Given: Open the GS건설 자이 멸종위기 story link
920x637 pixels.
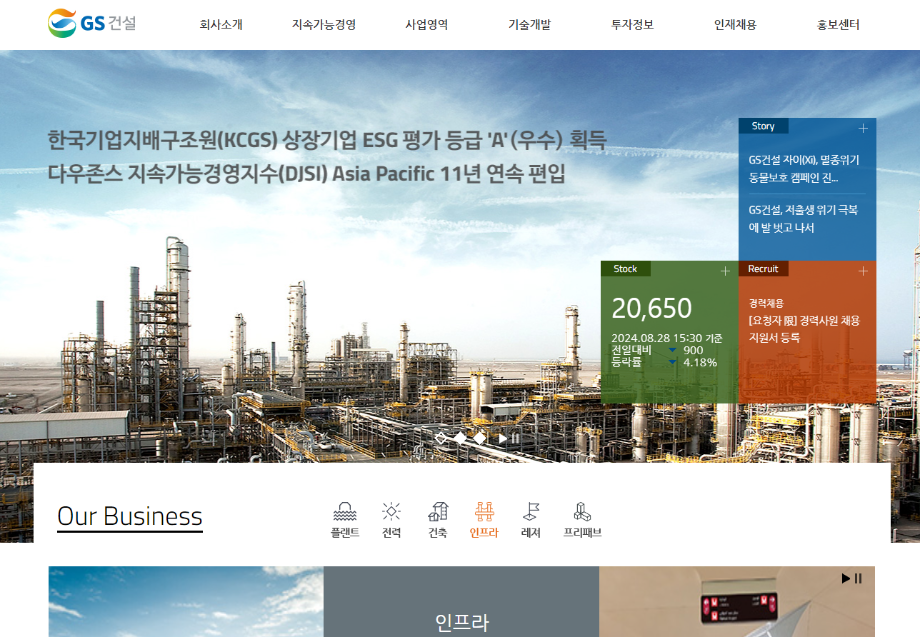Looking at the screenshot, I should [x=803, y=168].
